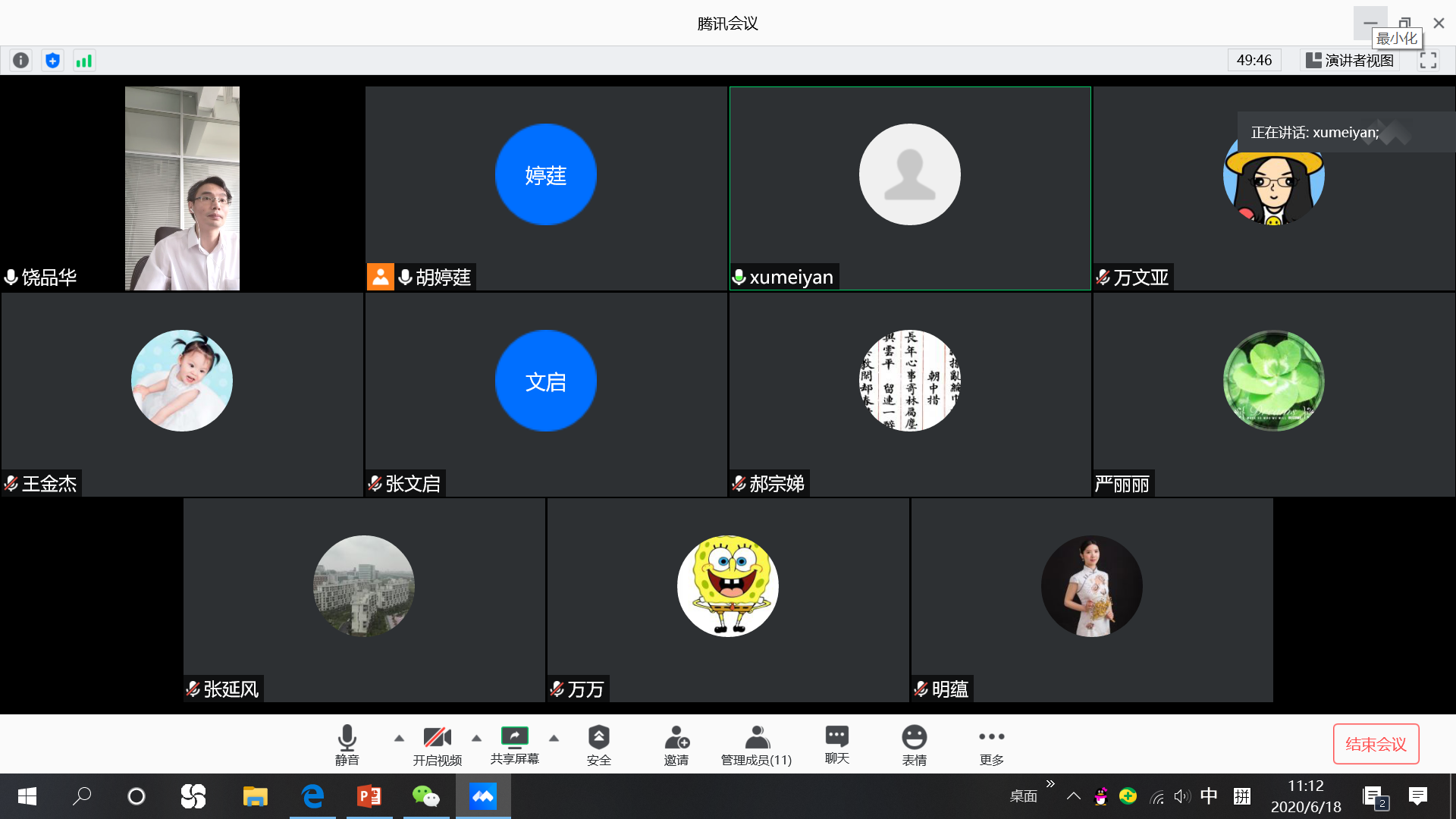Viewport: 1456px width, 819px height.
Task: Expand share options arrow beside 共享屏幕
Action: [x=554, y=738]
